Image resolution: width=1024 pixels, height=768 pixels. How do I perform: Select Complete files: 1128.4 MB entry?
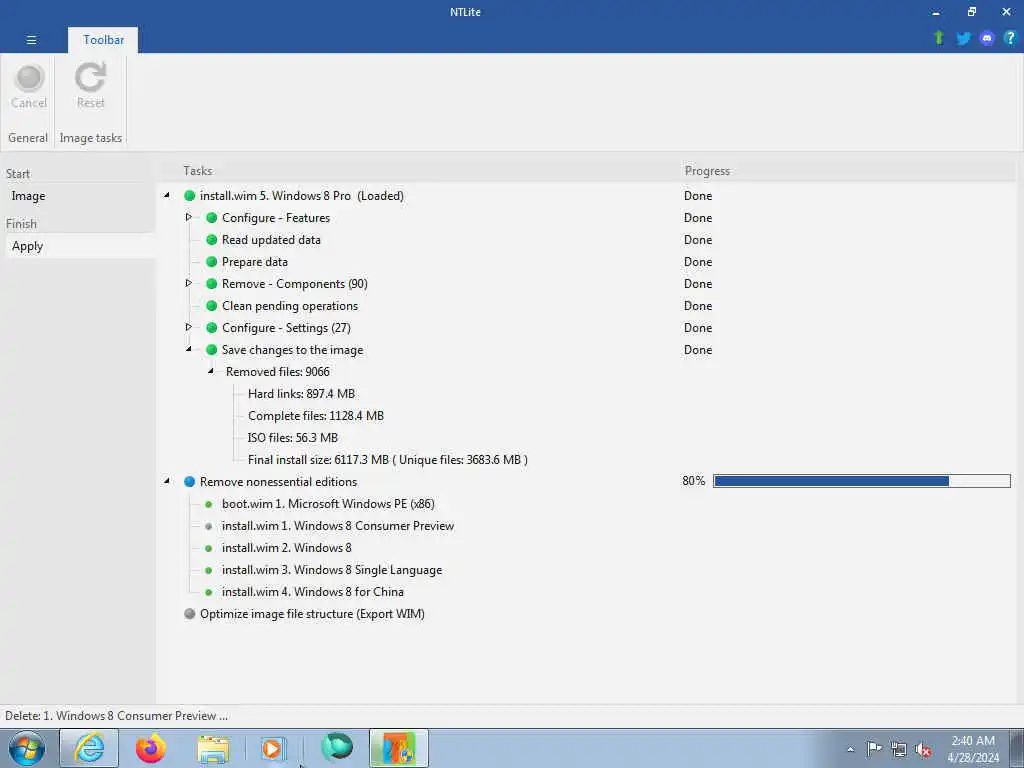(x=315, y=416)
